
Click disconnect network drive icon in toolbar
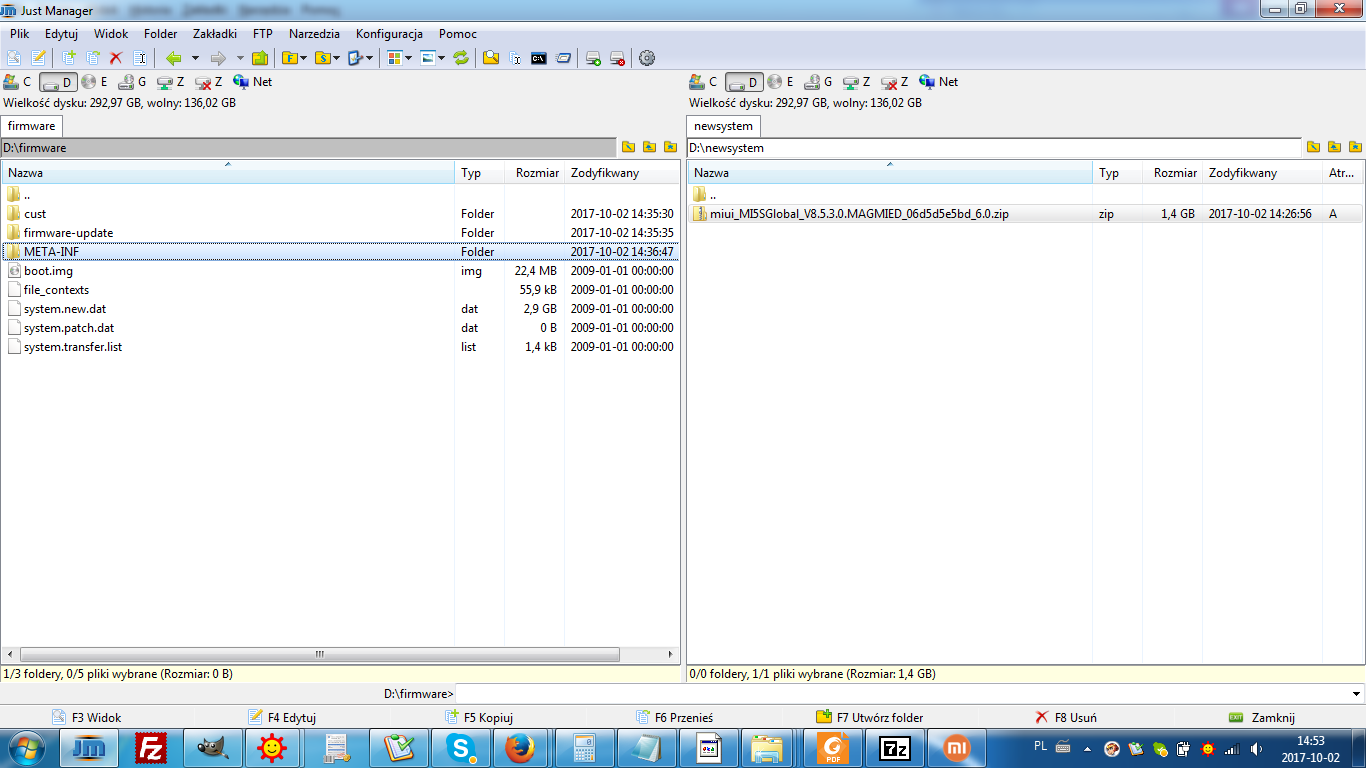(617, 58)
